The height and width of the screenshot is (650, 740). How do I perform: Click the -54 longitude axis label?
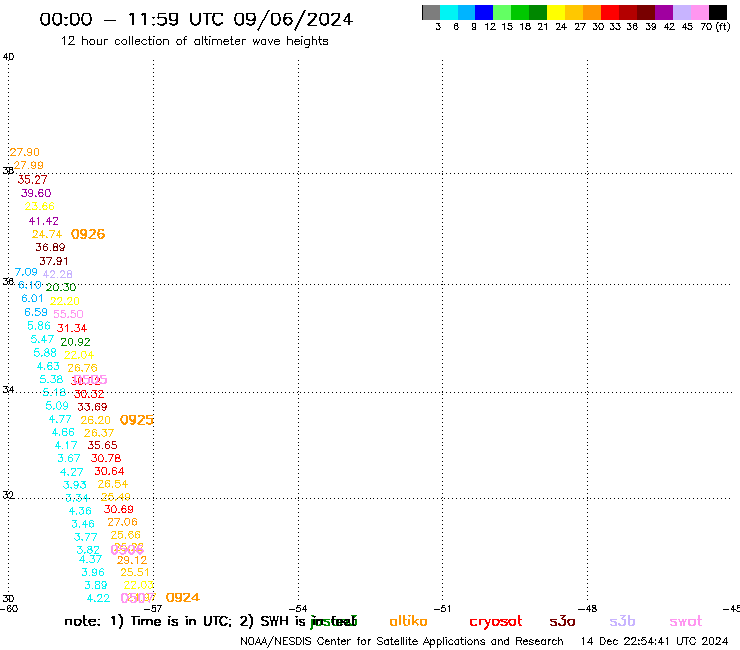coord(298,608)
